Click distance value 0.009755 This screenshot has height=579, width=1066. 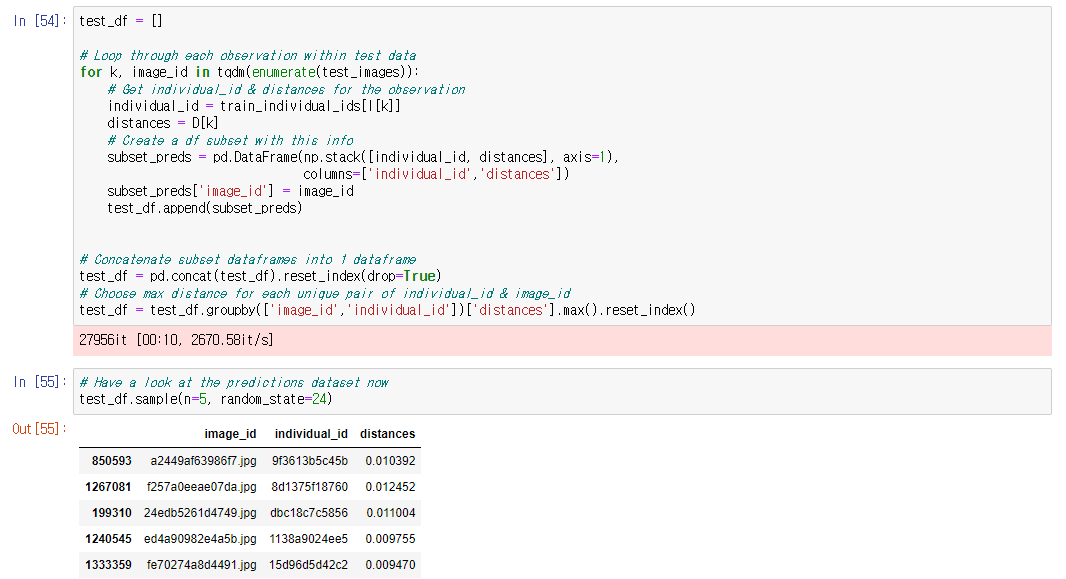pos(390,539)
